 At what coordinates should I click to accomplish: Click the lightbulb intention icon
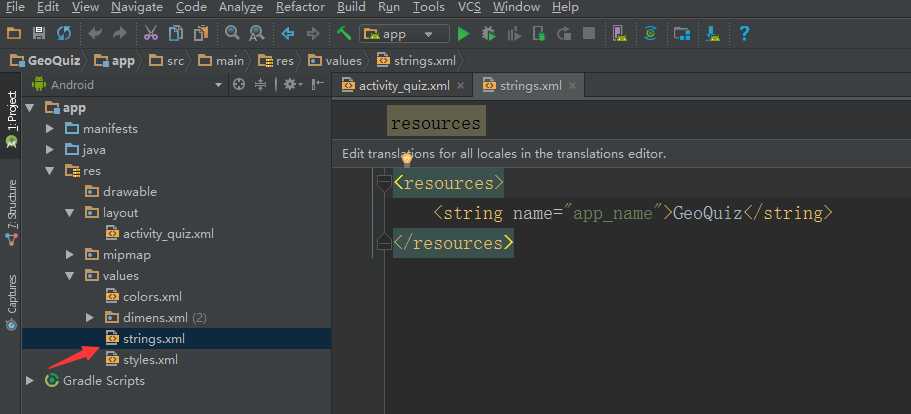(x=407, y=159)
